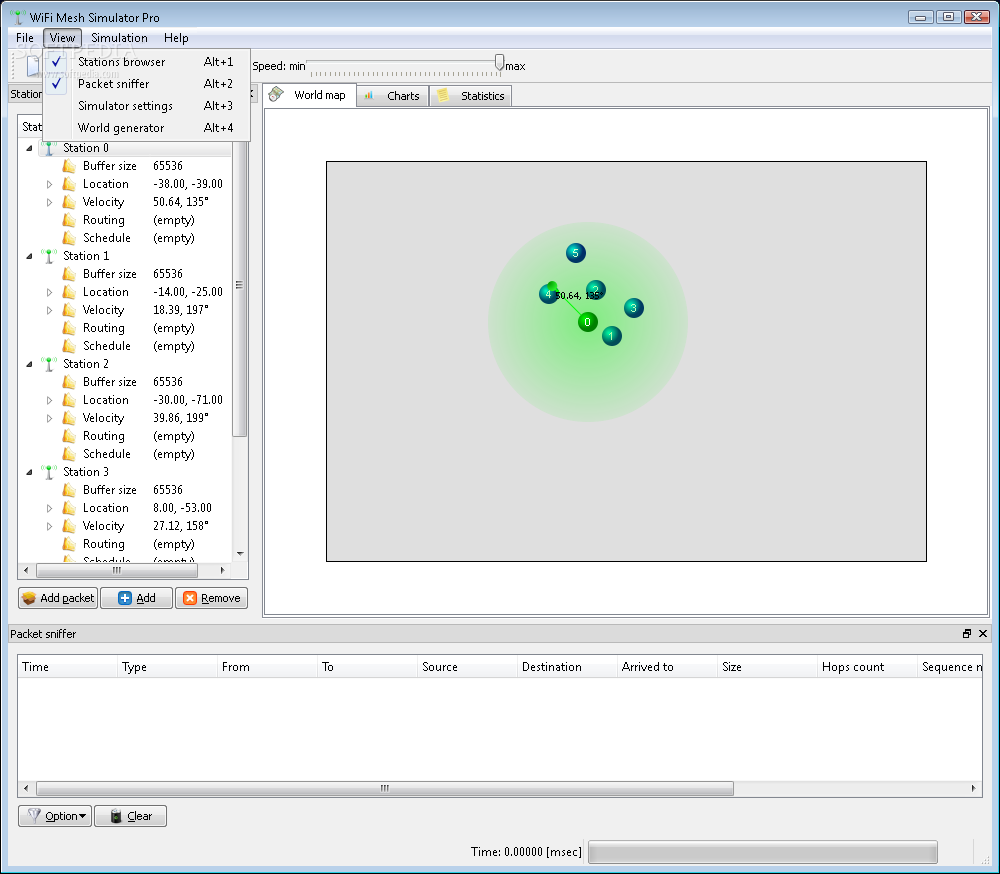Click the World map tab icon
1000x874 pixels.
tap(276, 95)
